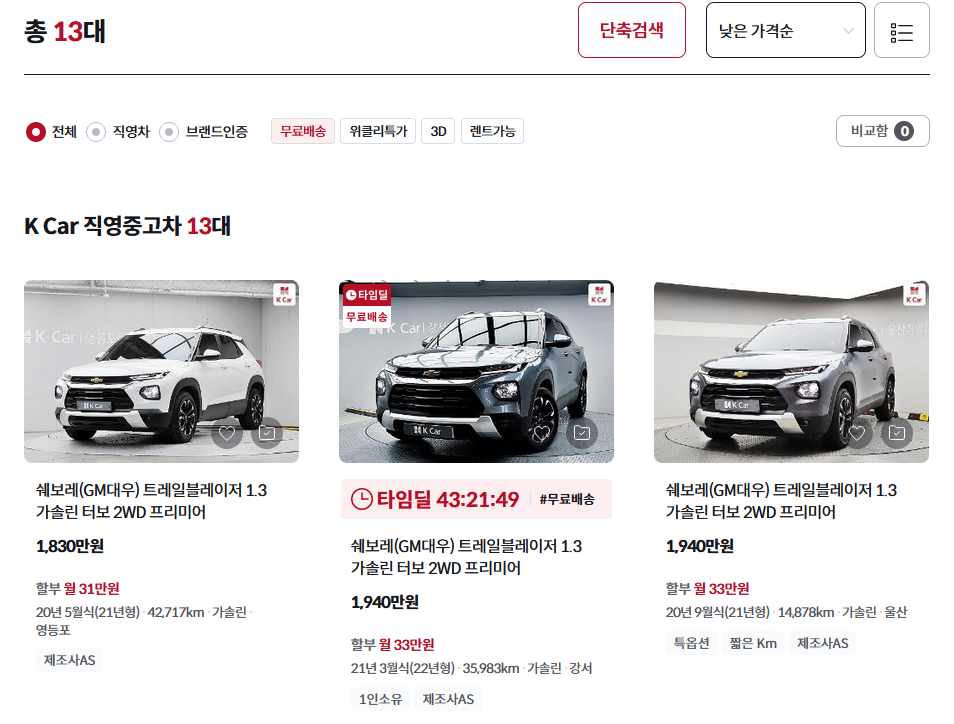Screen dimensions: 954x724
Task: Click K Car badge on 타임딜 car photo
Action: (599, 294)
